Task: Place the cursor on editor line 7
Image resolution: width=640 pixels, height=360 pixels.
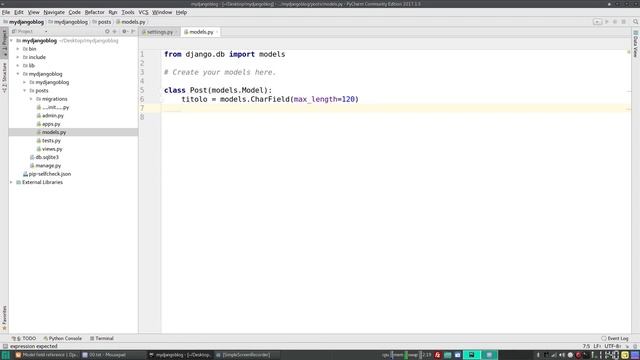Action: pyautogui.click(x=396, y=108)
